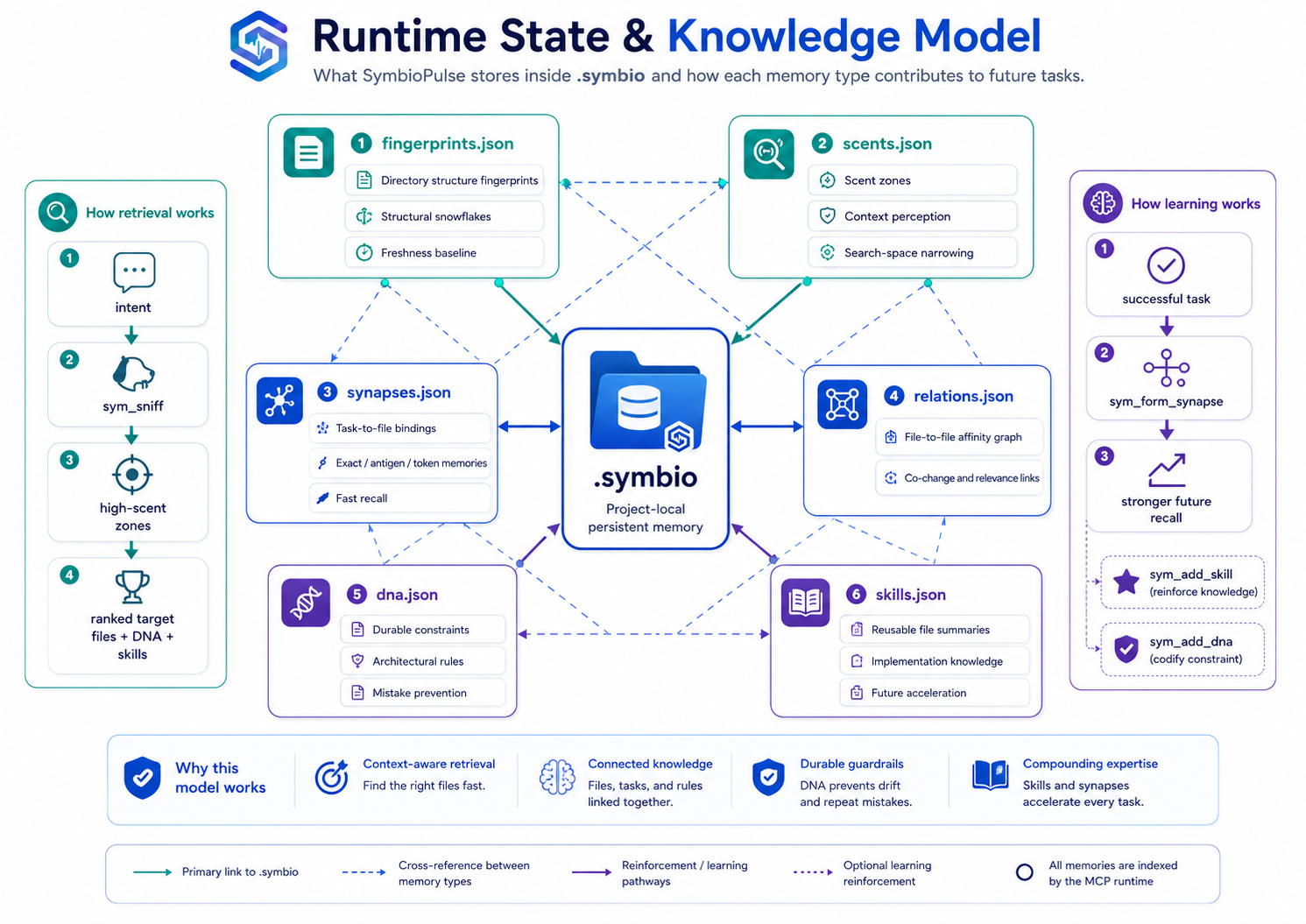This screenshot has height=924, width=1306.
Task: Click the sym_form_synapse node icon
Action: pyautogui.click(x=1166, y=368)
